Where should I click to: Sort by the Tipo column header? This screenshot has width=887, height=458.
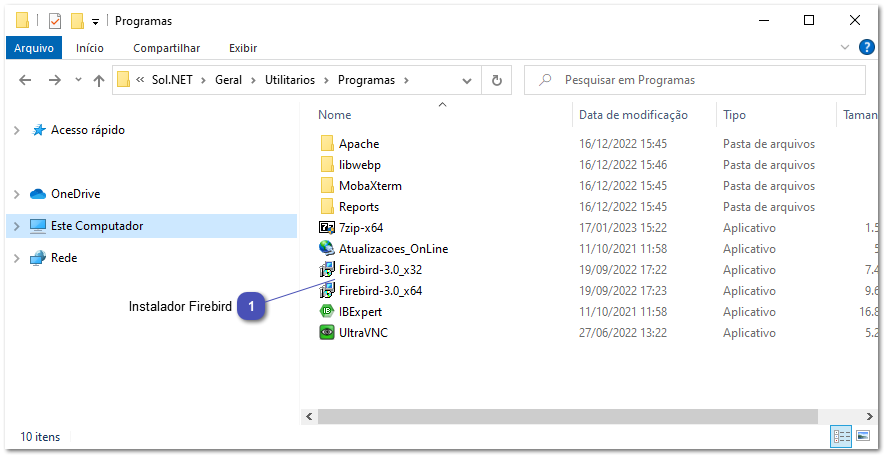click(x=734, y=115)
